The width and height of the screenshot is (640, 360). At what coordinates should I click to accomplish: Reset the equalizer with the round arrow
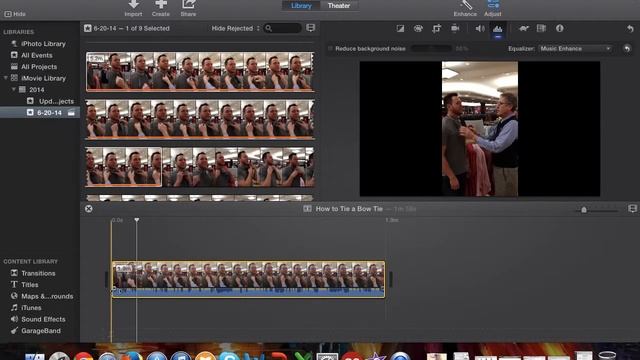pos(627,49)
